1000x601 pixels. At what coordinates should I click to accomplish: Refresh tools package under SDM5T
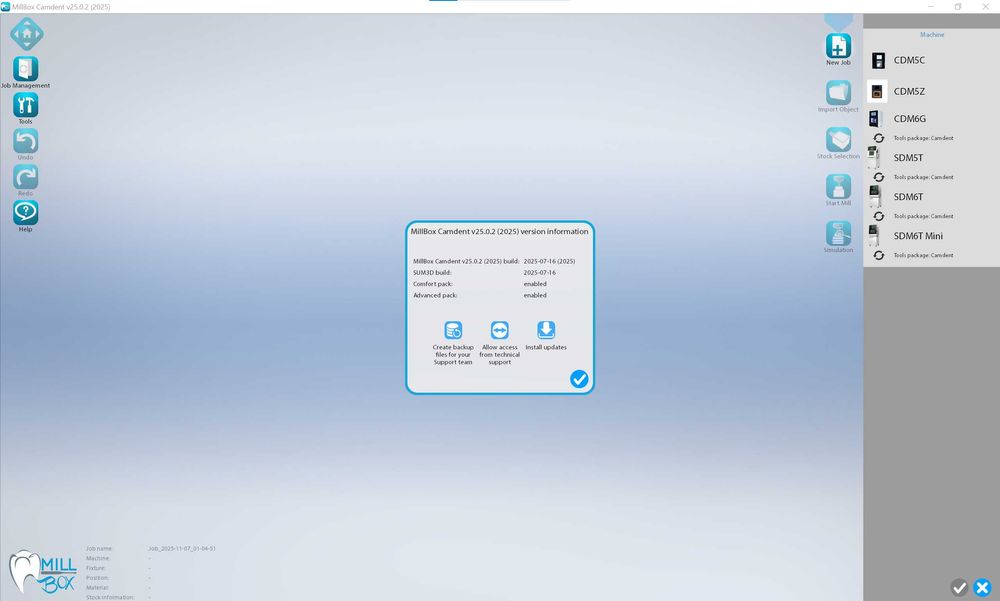coord(879,177)
